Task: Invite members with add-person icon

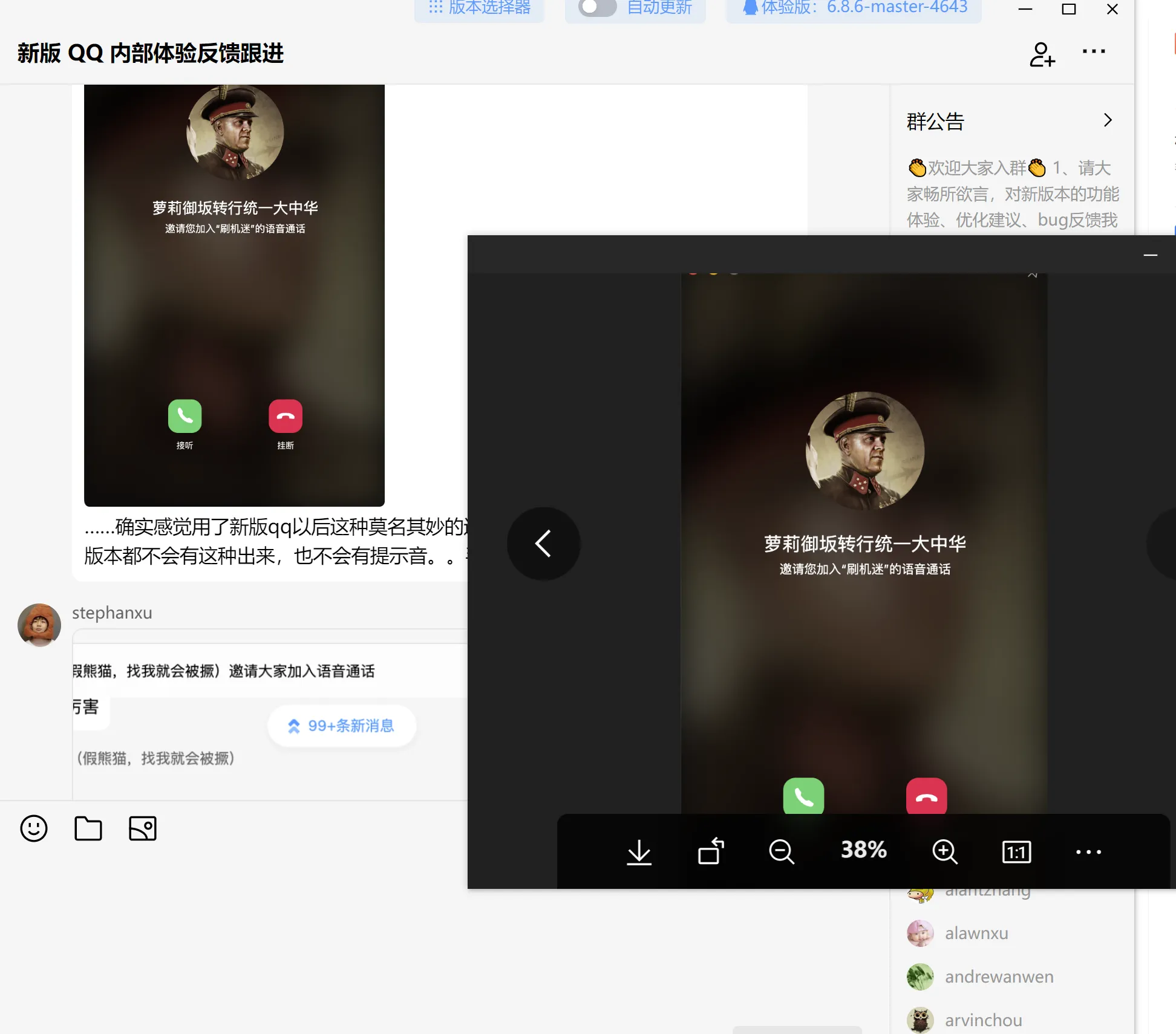Action: tap(1042, 54)
